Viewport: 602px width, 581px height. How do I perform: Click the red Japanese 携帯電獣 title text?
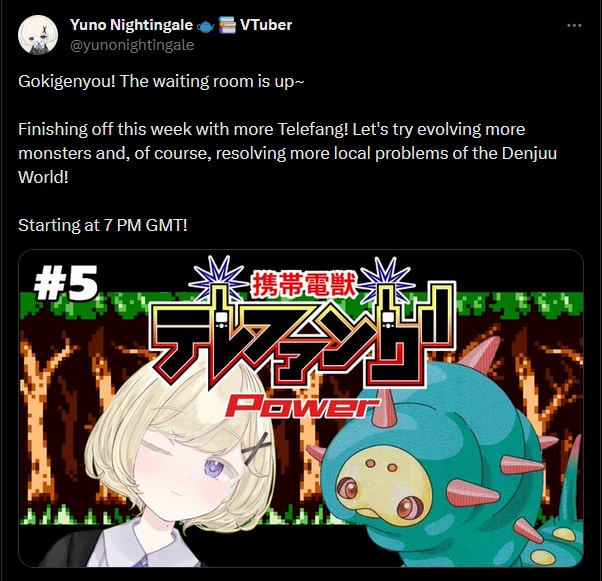click(x=304, y=285)
